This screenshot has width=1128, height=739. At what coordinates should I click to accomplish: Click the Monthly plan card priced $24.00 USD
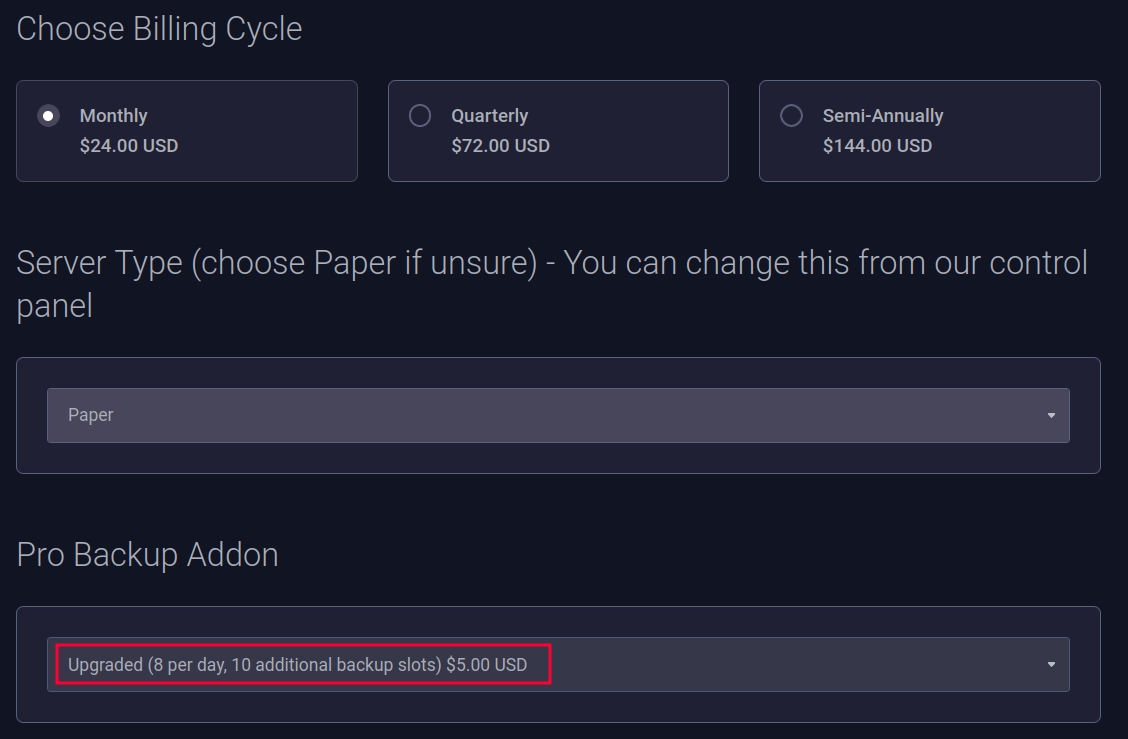[187, 131]
